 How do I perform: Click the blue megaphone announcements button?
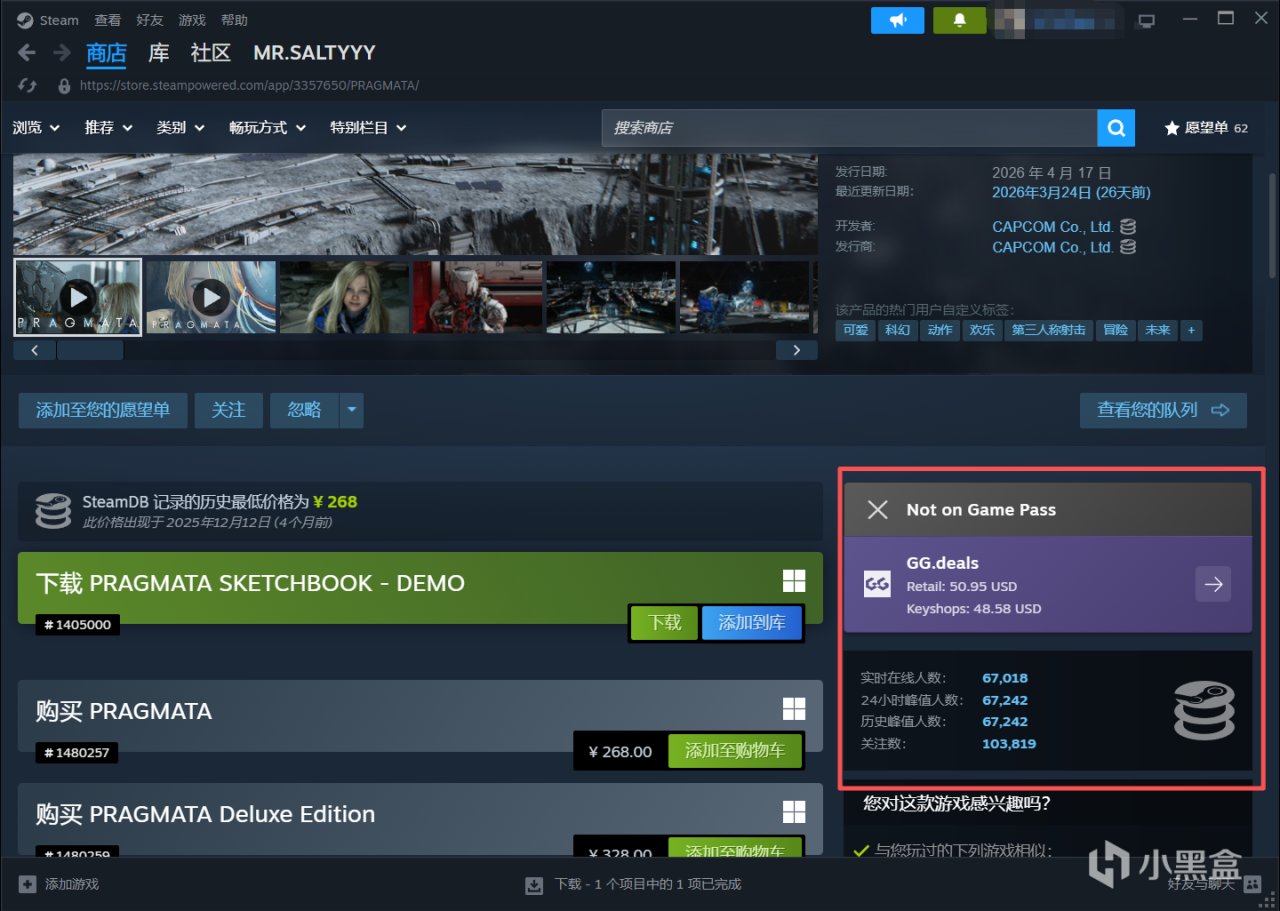click(x=897, y=20)
